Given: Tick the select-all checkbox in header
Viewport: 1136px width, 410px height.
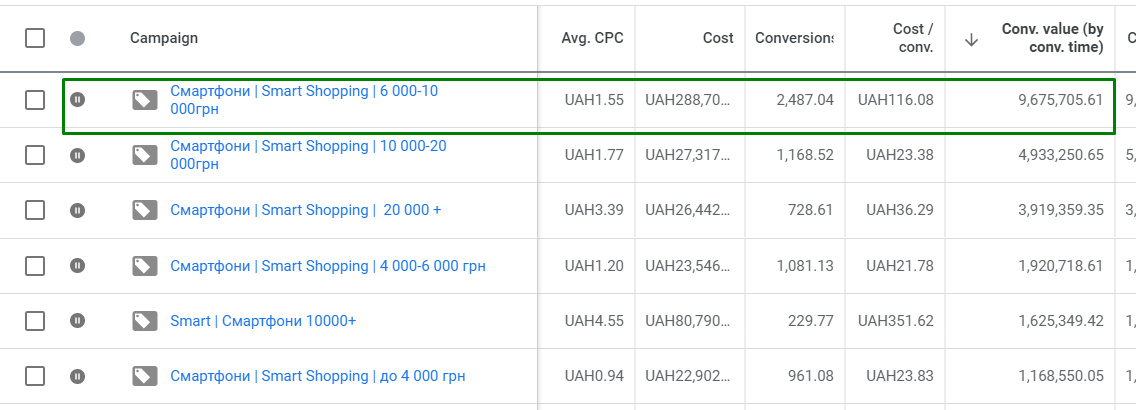Looking at the screenshot, I should [x=35, y=38].
